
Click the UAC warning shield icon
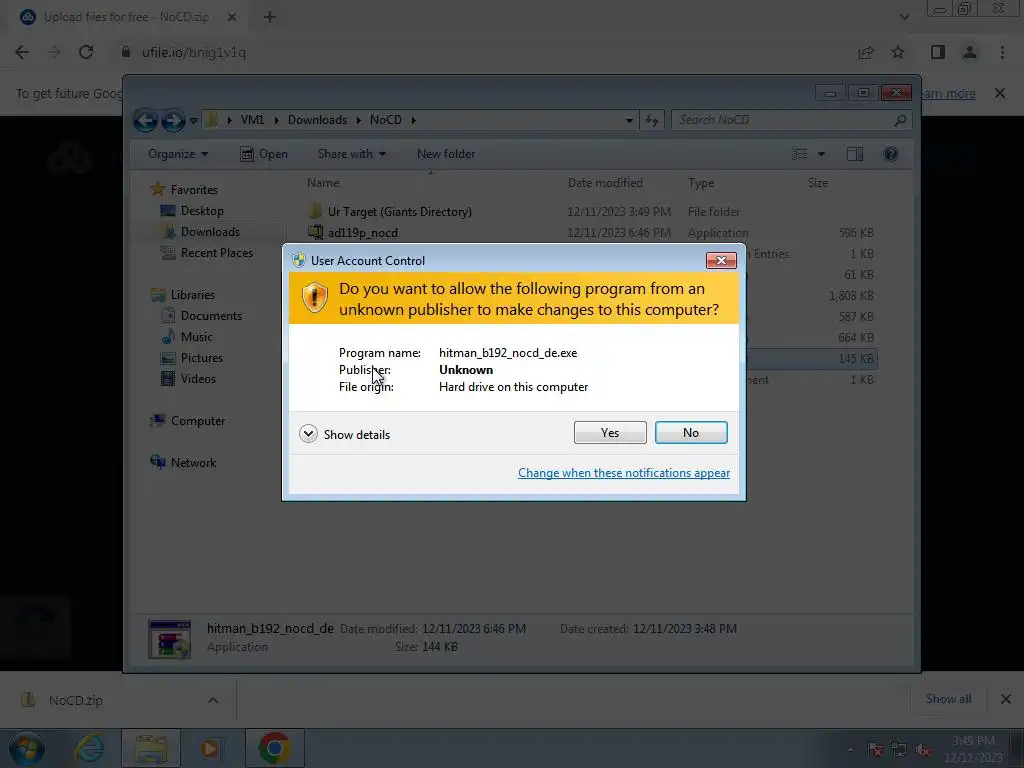click(x=314, y=298)
